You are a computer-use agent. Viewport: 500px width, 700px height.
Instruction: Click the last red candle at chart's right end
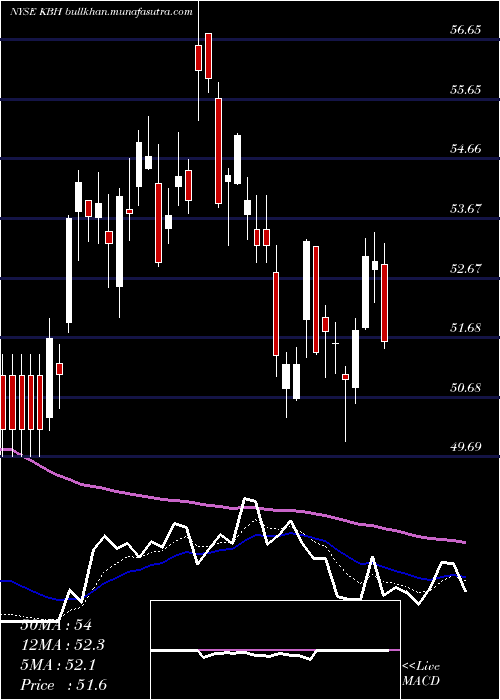tap(384, 303)
